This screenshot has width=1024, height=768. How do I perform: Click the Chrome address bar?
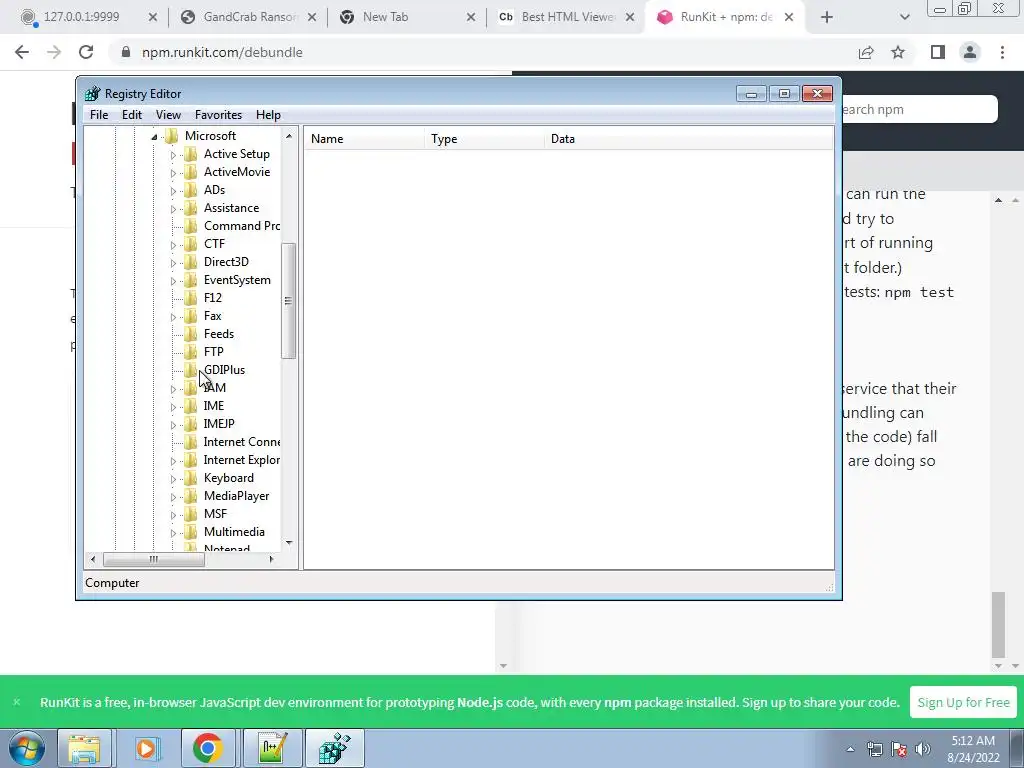click(483, 52)
